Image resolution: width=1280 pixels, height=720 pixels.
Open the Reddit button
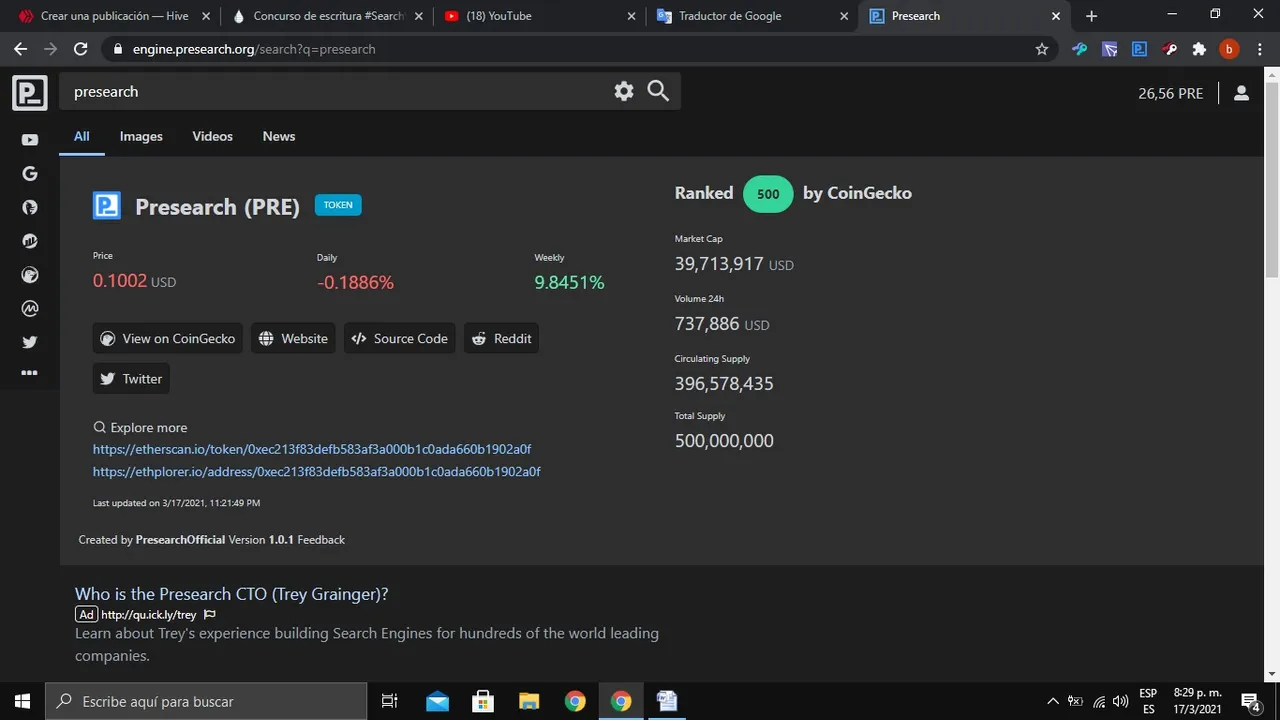(501, 338)
